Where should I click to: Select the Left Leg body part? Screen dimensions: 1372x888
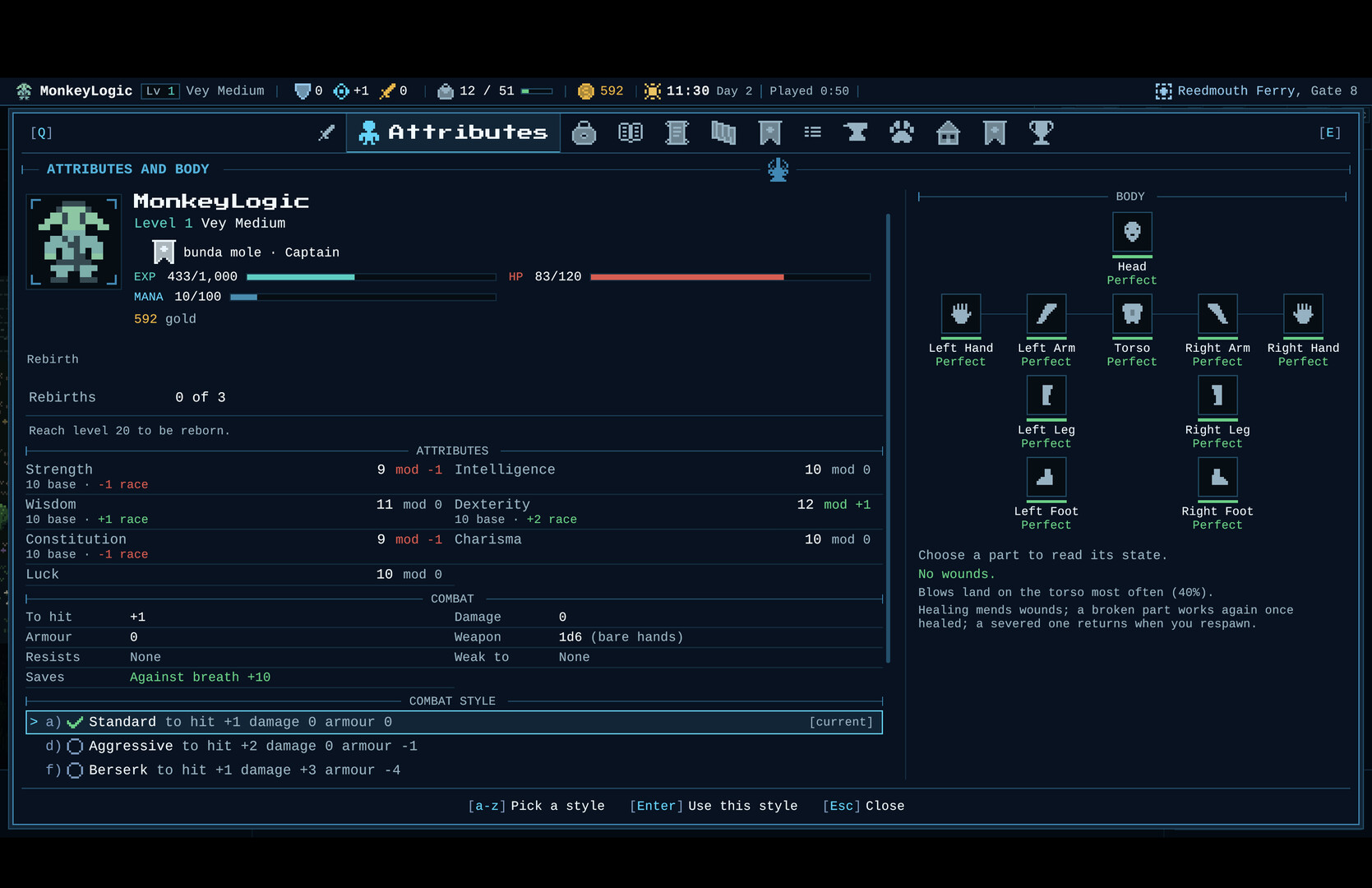1046,395
